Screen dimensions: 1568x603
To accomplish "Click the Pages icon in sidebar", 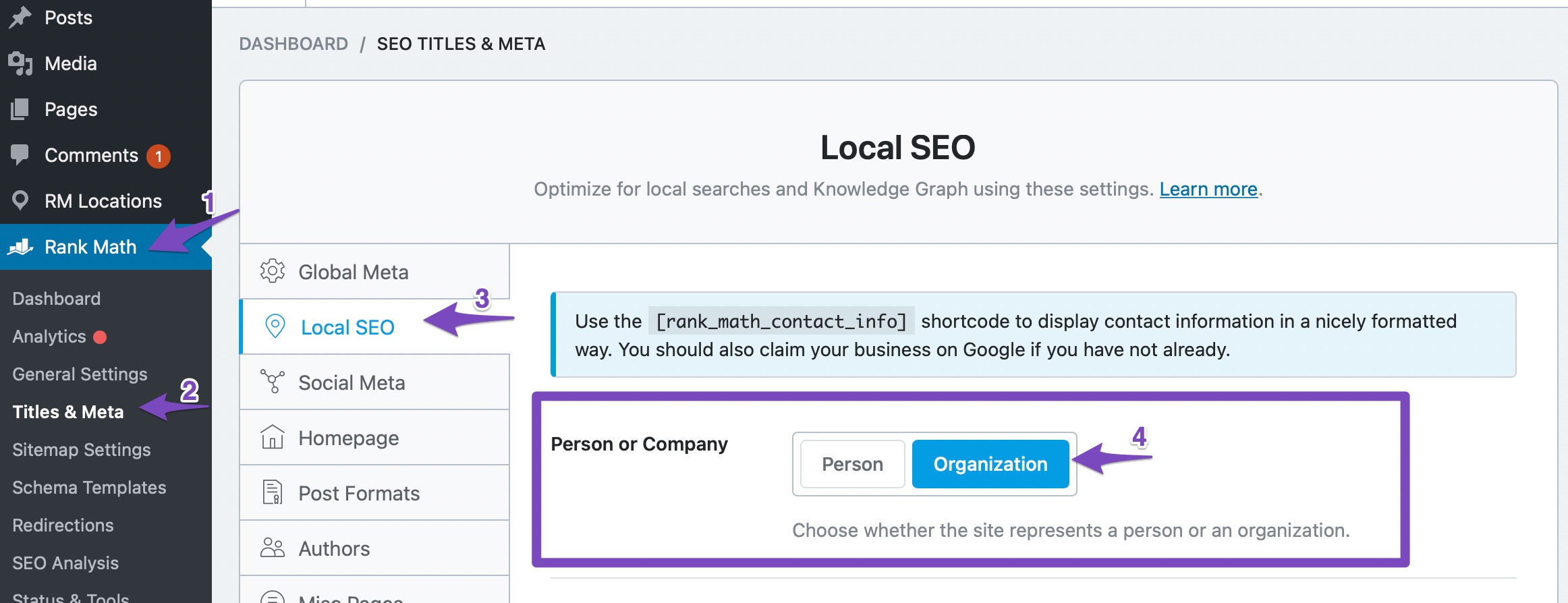I will [20, 109].
